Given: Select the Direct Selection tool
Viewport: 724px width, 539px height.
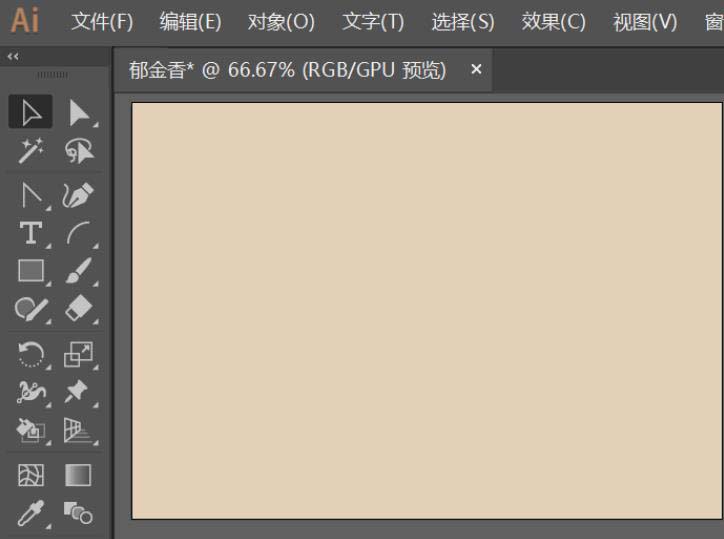Looking at the screenshot, I should [x=79, y=112].
